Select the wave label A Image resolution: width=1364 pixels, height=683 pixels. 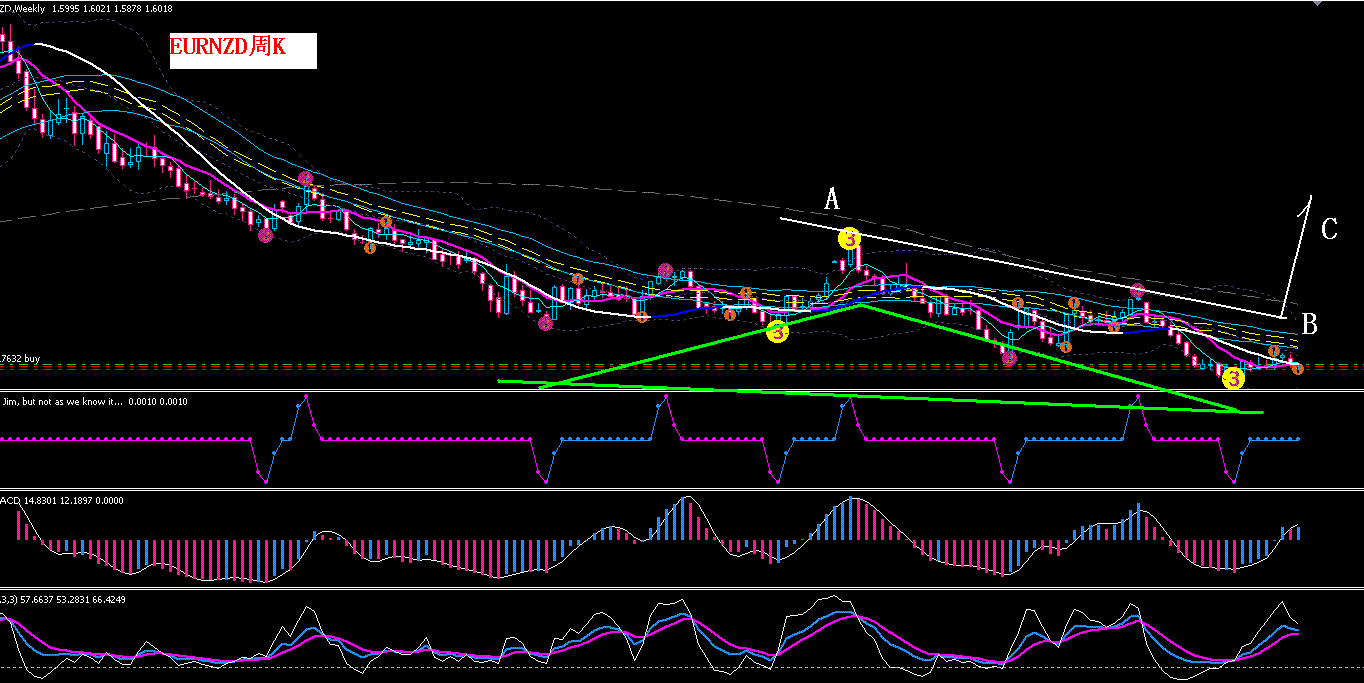tap(831, 200)
